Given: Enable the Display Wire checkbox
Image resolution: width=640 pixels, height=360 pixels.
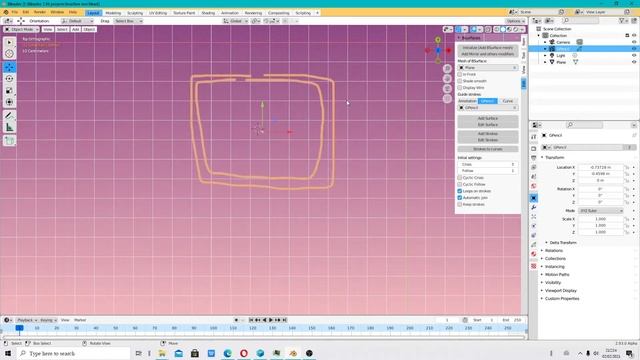Looking at the screenshot, I should (460, 87).
